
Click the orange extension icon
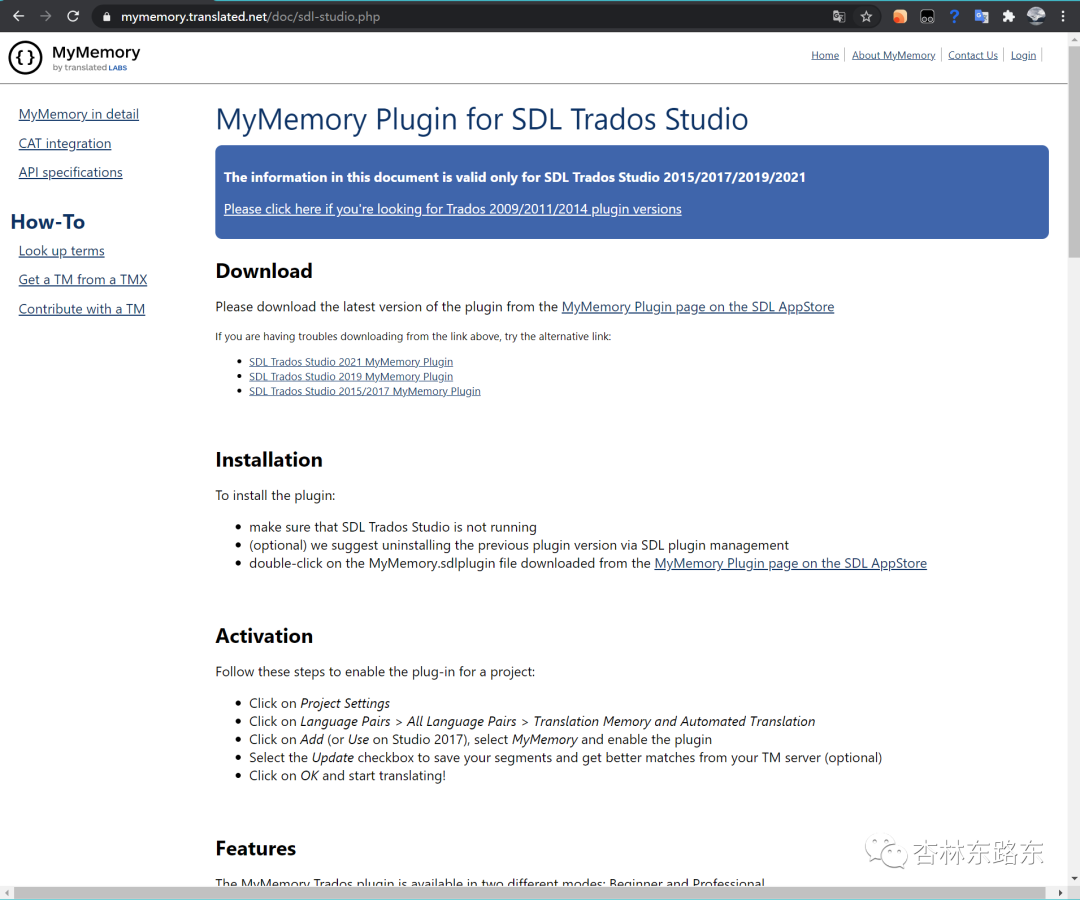(x=900, y=17)
